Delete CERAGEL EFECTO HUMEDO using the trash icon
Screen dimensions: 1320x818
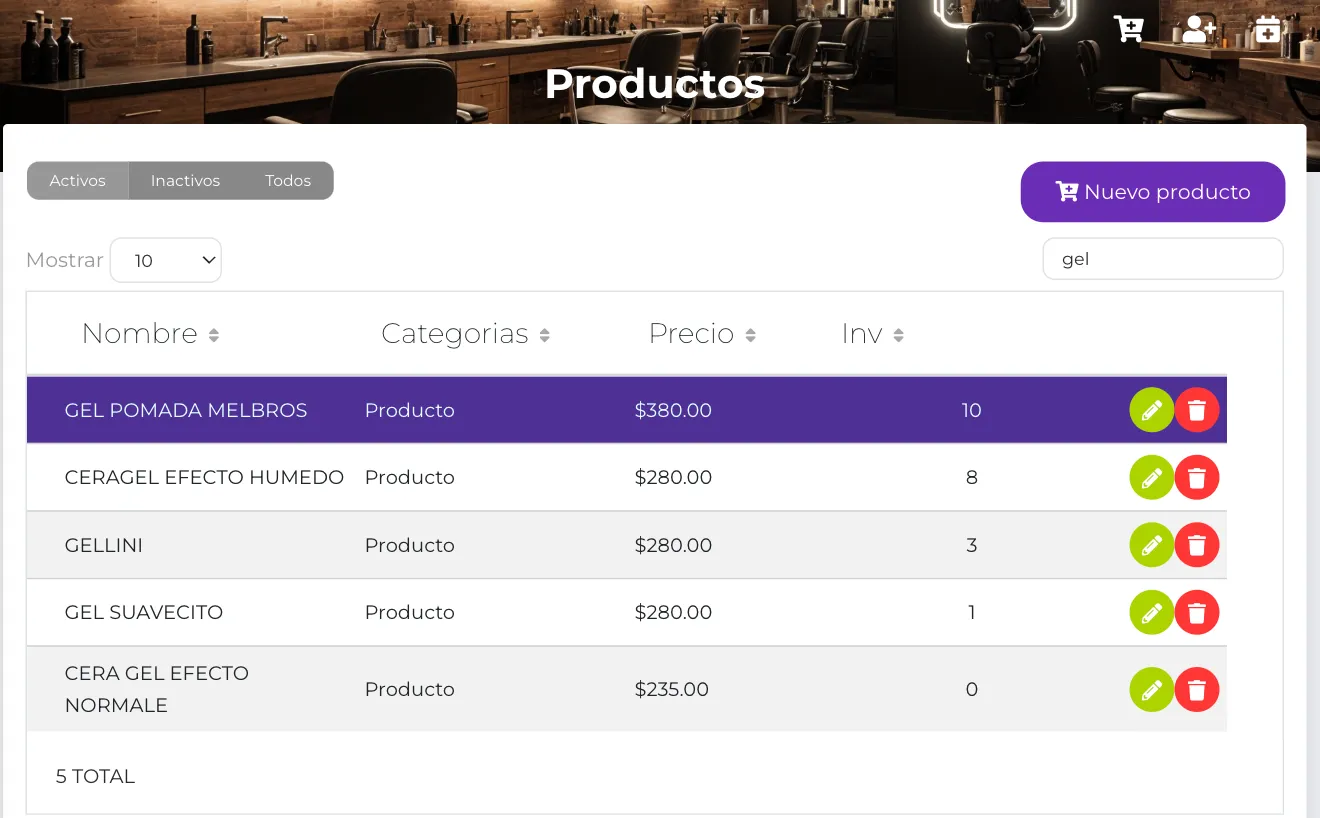[x=1197, y=477]
